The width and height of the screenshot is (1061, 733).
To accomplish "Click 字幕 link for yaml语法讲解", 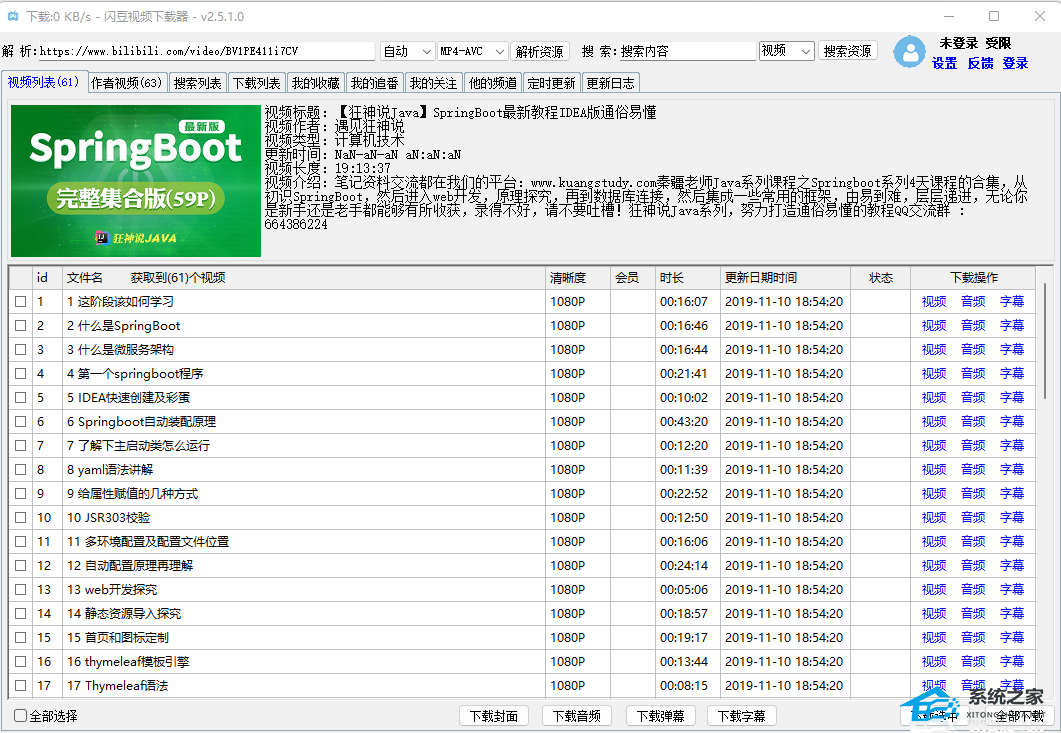I will pyautogui.click(x=1011, y=469).
